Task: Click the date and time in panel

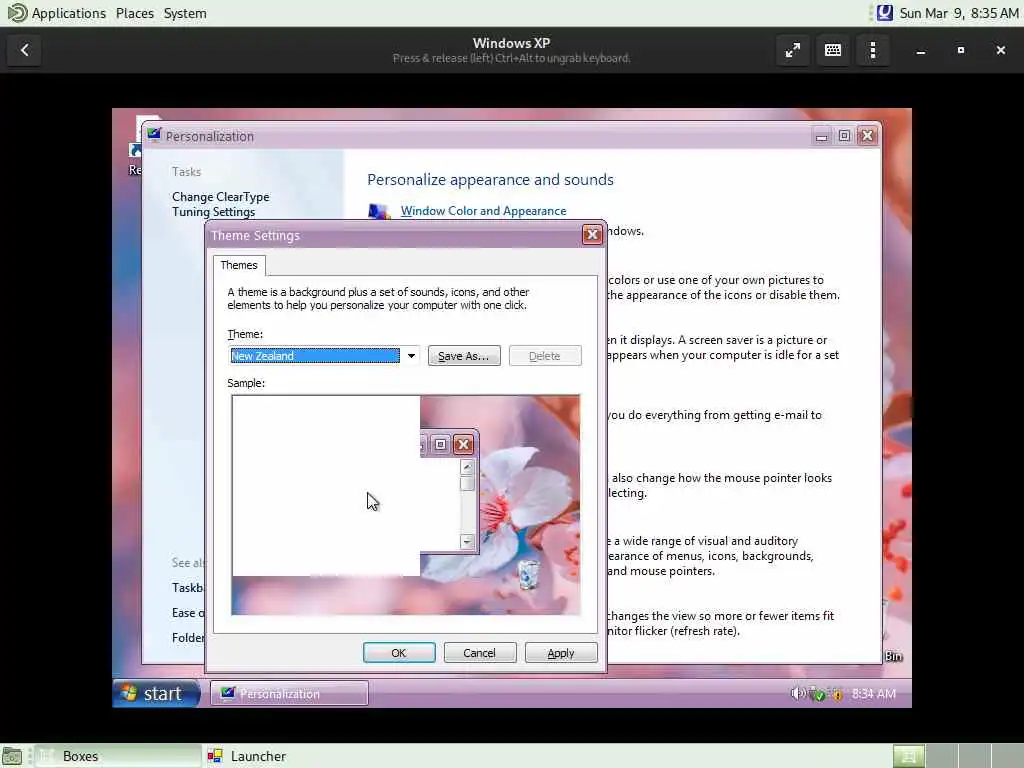Action: (x=959, y=13)
